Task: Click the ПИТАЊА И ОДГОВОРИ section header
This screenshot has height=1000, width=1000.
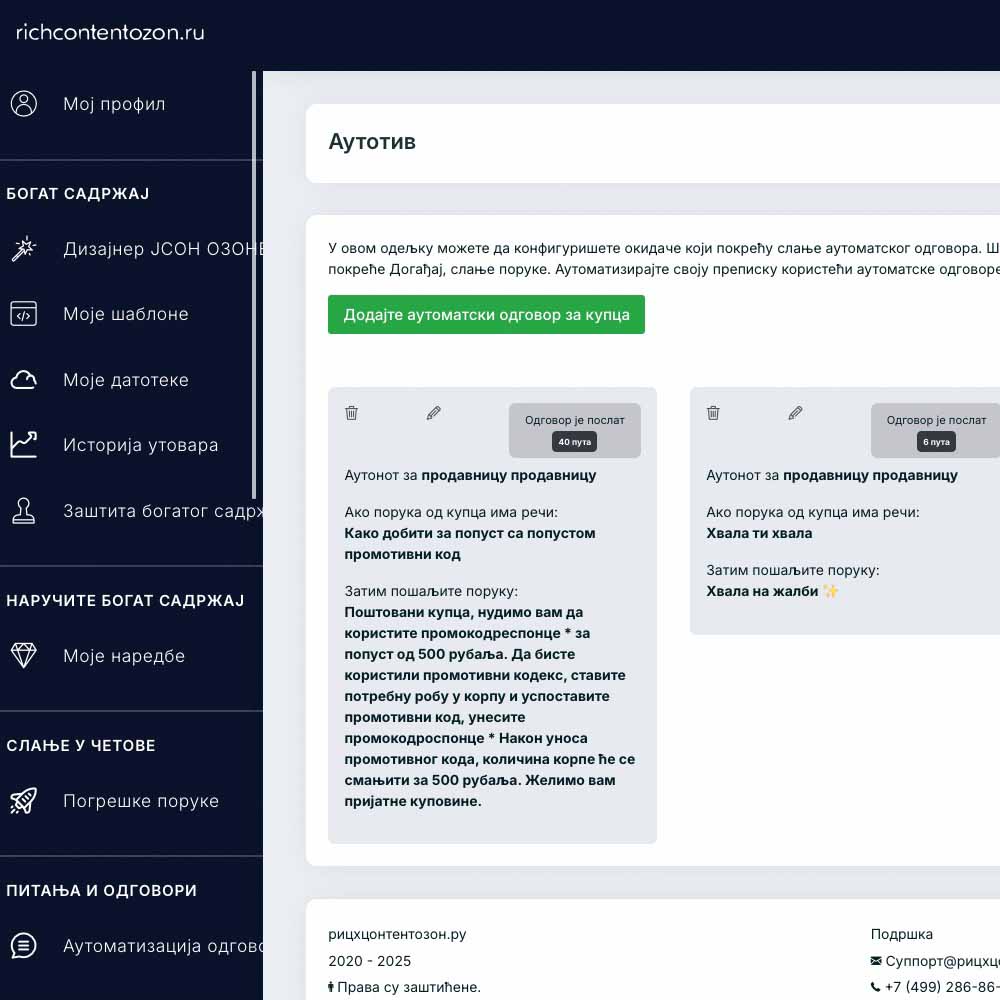Action: (x=101, y=890)
